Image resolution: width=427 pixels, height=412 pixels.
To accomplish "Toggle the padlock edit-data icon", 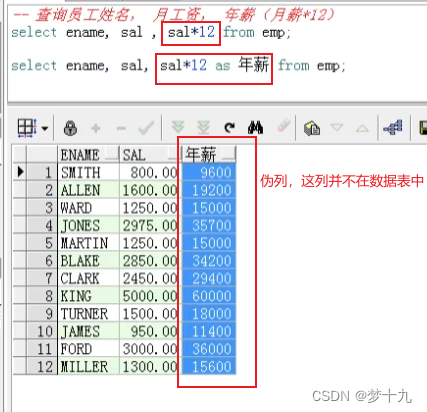I will pyautogui.click(x=70, y=128).
